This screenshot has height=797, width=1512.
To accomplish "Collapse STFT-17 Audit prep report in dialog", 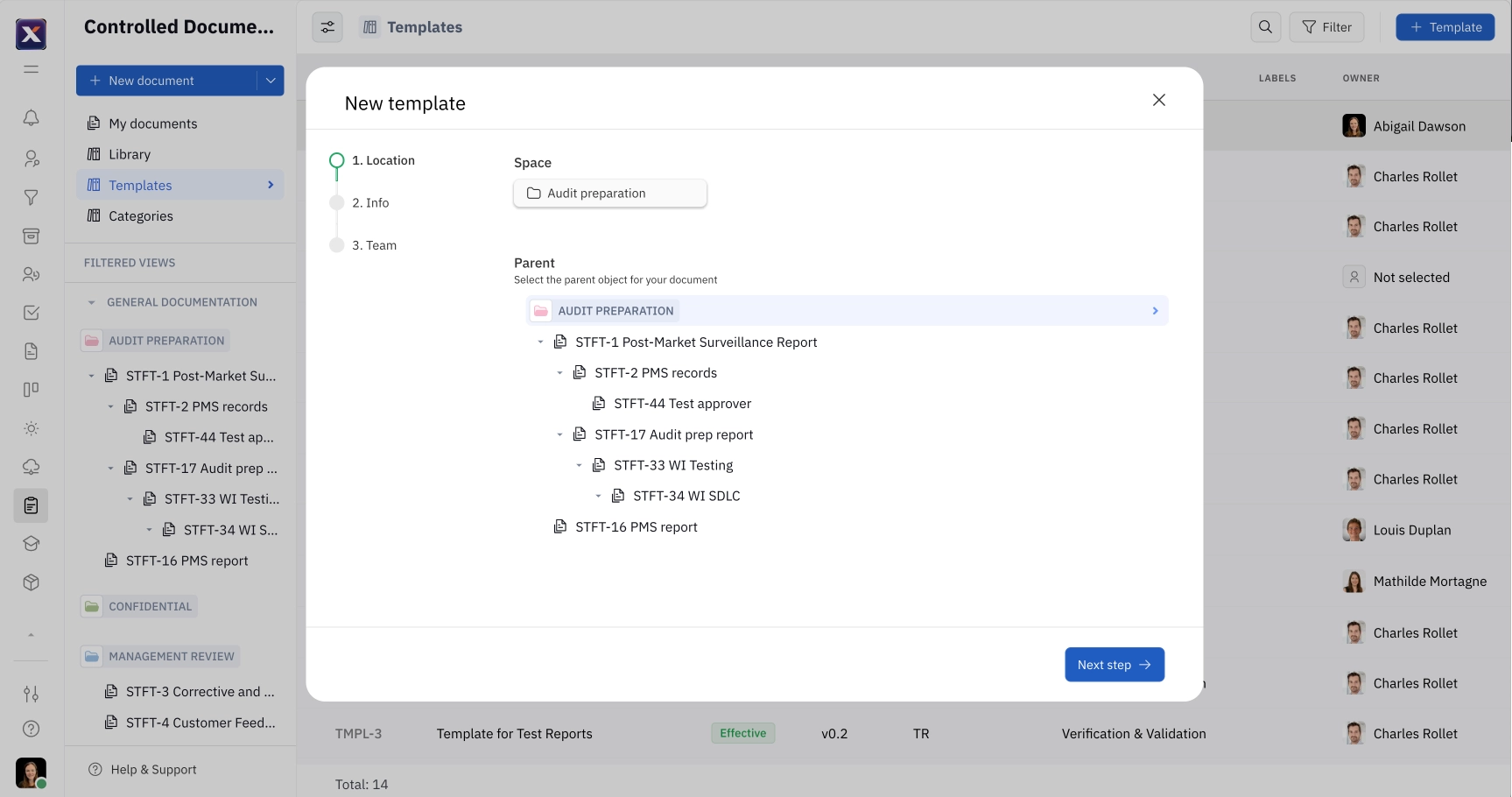I will pyautogui.click(x=560, y=434).
